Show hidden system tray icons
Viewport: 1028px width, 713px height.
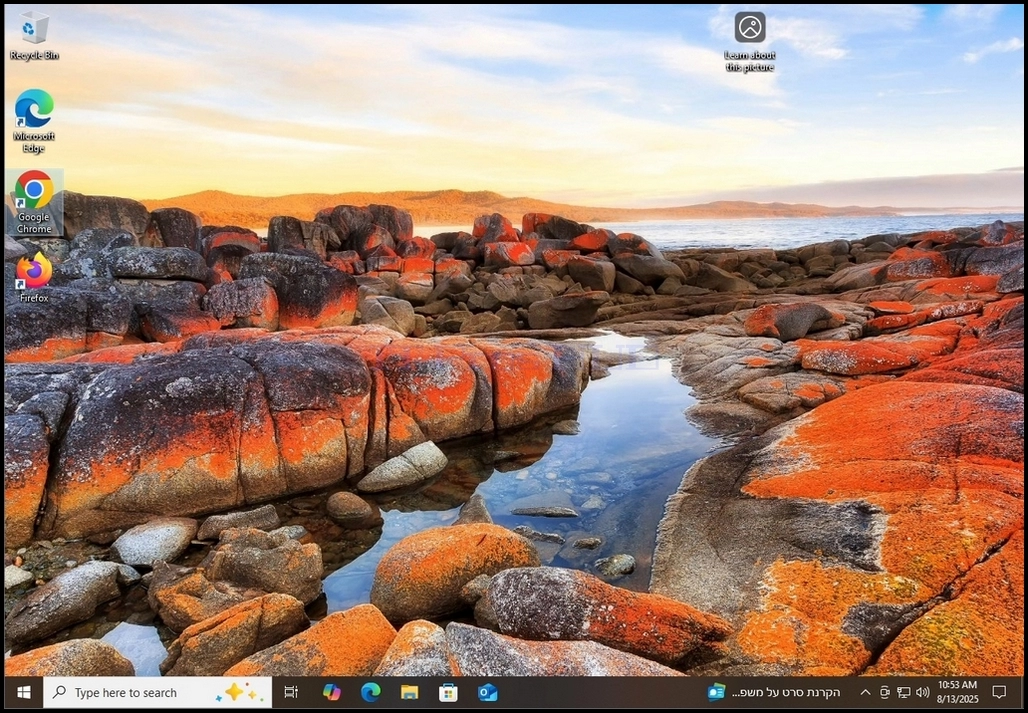(865, 692)
